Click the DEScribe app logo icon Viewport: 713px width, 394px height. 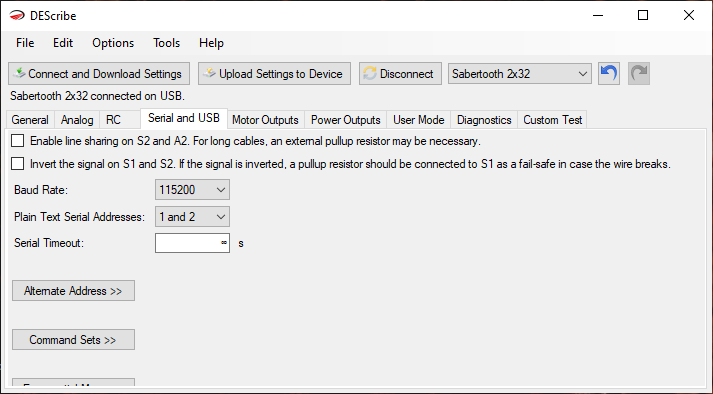tap(17, 15)
